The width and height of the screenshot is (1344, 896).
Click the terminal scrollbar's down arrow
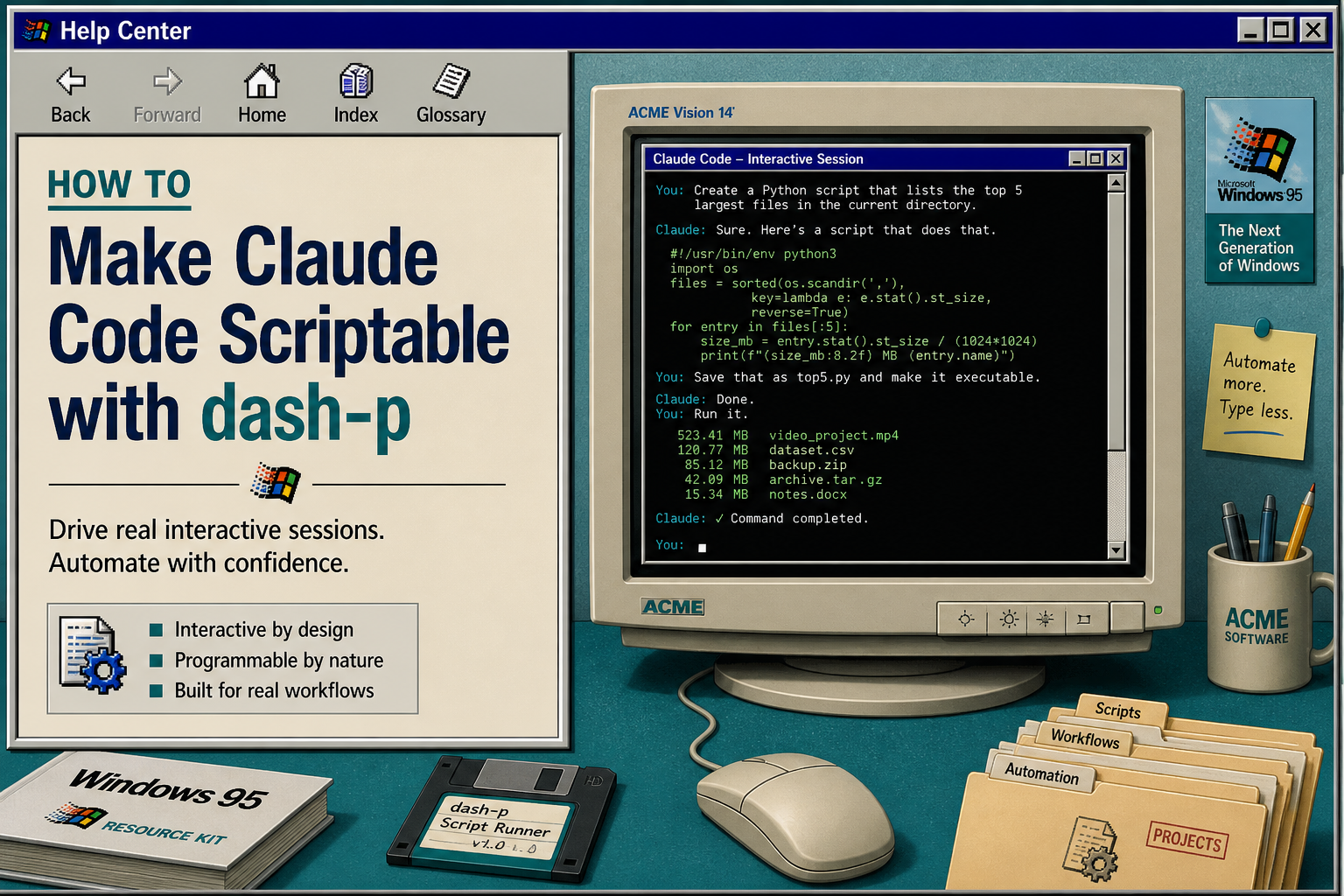click(x=1116, y=550)
